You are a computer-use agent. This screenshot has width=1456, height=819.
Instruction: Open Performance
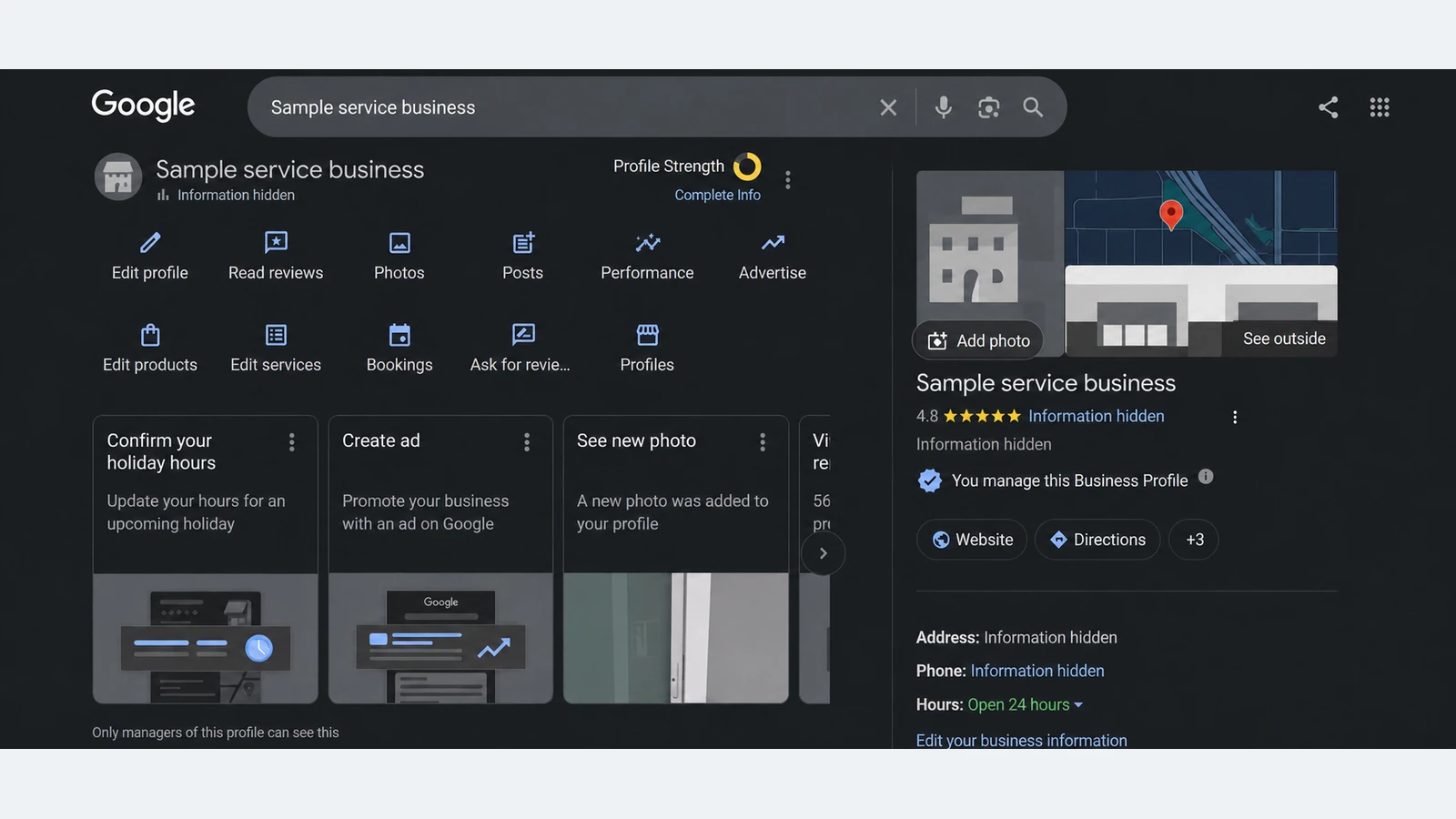[x=647, y=256]
